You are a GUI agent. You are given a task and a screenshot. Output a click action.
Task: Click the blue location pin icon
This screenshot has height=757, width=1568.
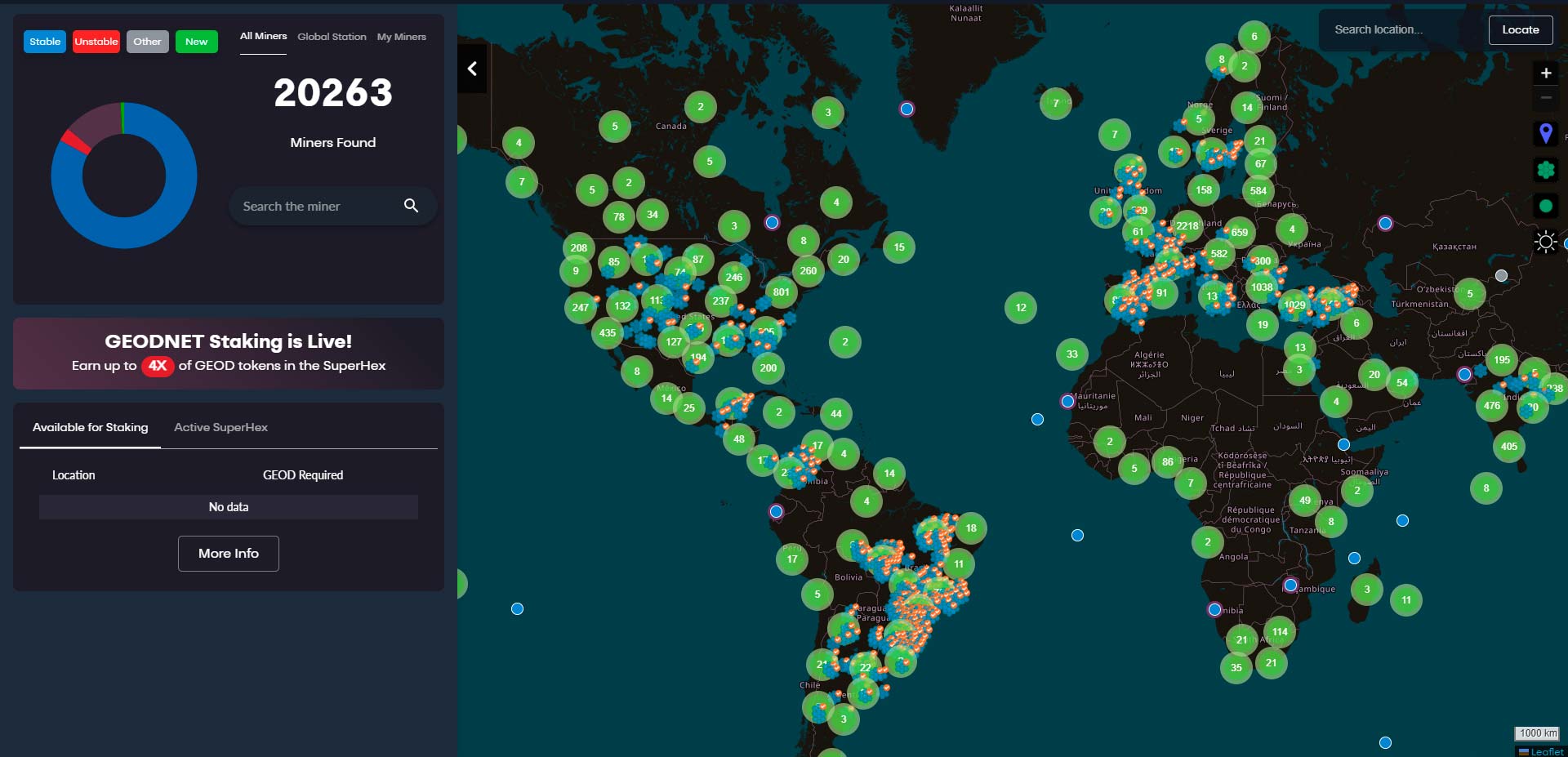[1545, 133]
